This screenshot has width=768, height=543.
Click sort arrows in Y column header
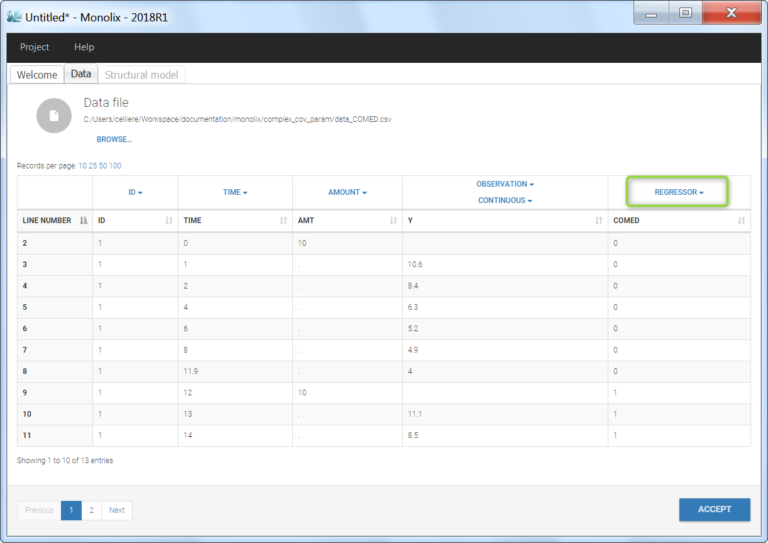(599, 220)
